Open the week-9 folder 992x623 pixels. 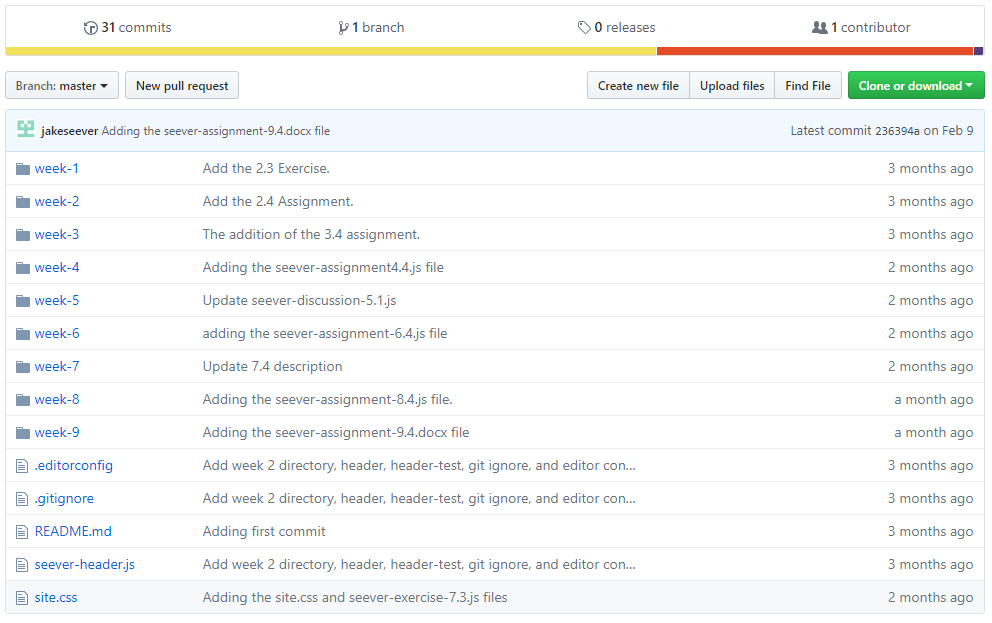pos(57,432)
